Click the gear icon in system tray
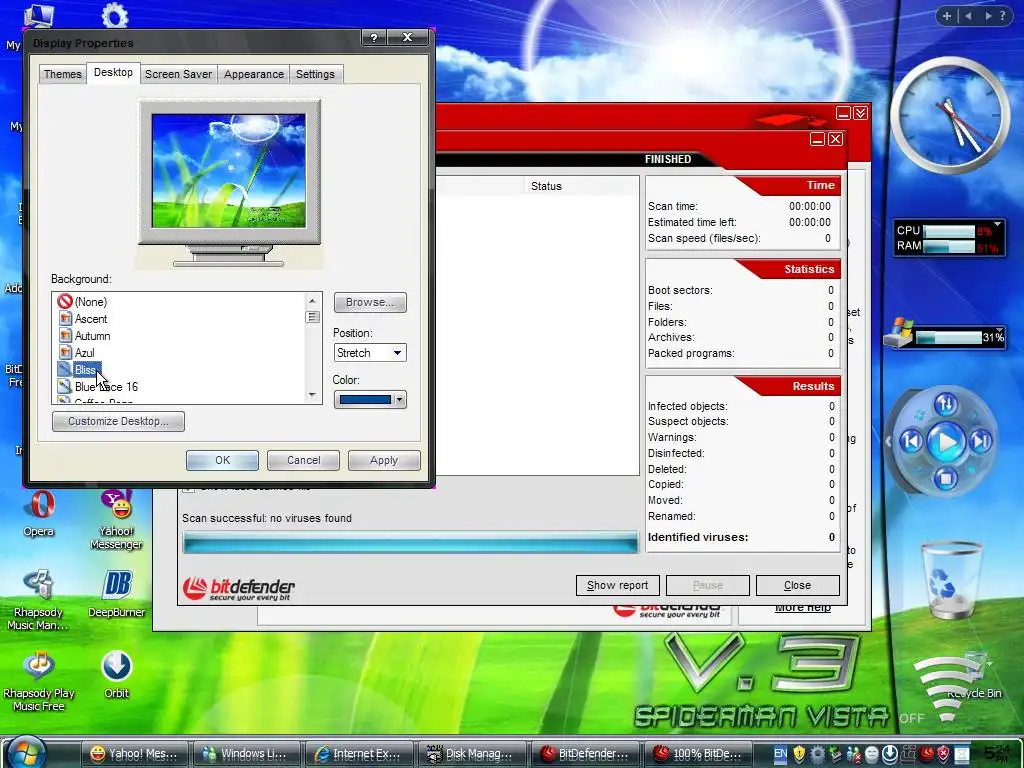This screenshot has height=768, width=1024. point(817,754)
